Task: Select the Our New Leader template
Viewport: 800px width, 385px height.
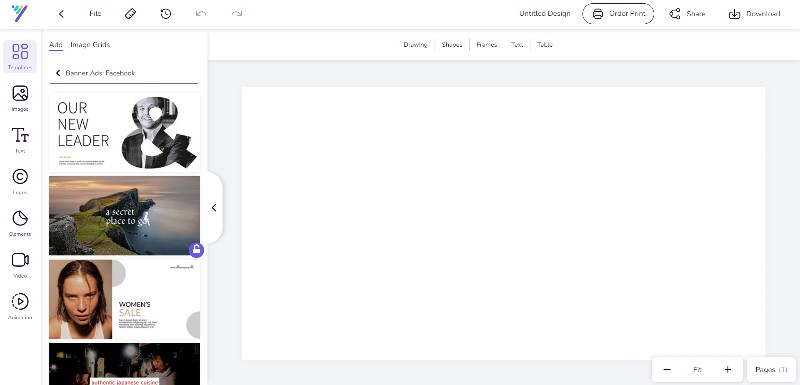Action: coord(124,132)
